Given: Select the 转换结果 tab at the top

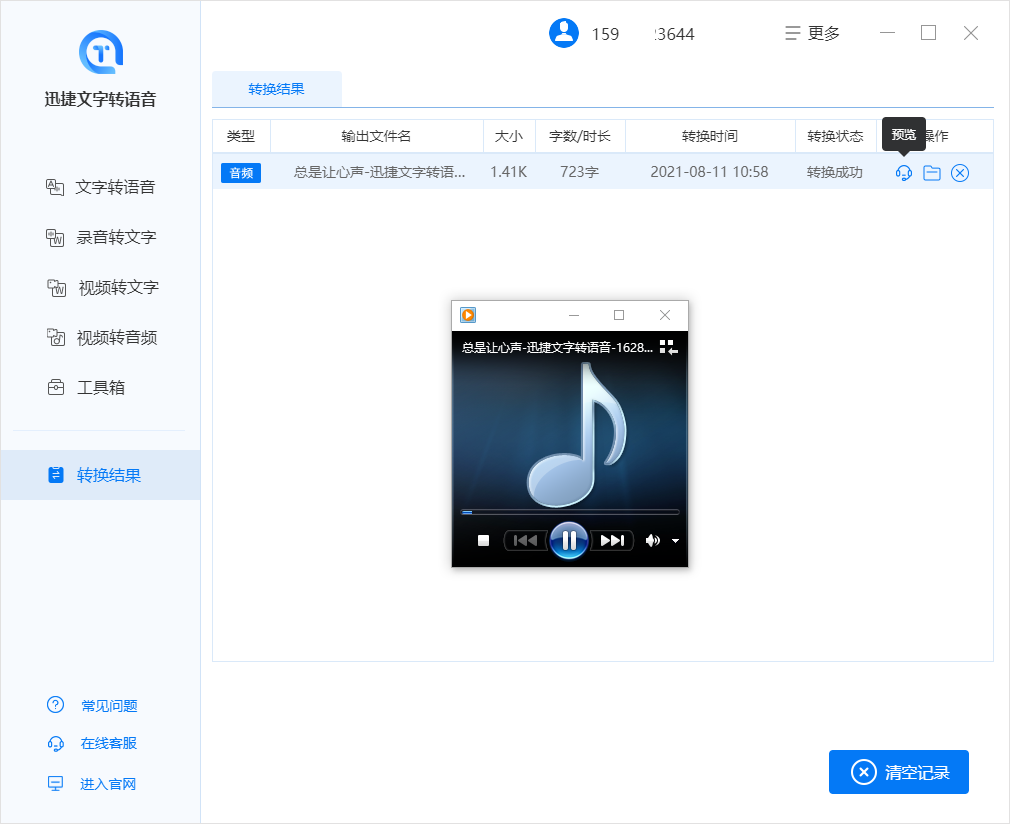Looking at the screenshot, I should [x=277, y=89].
